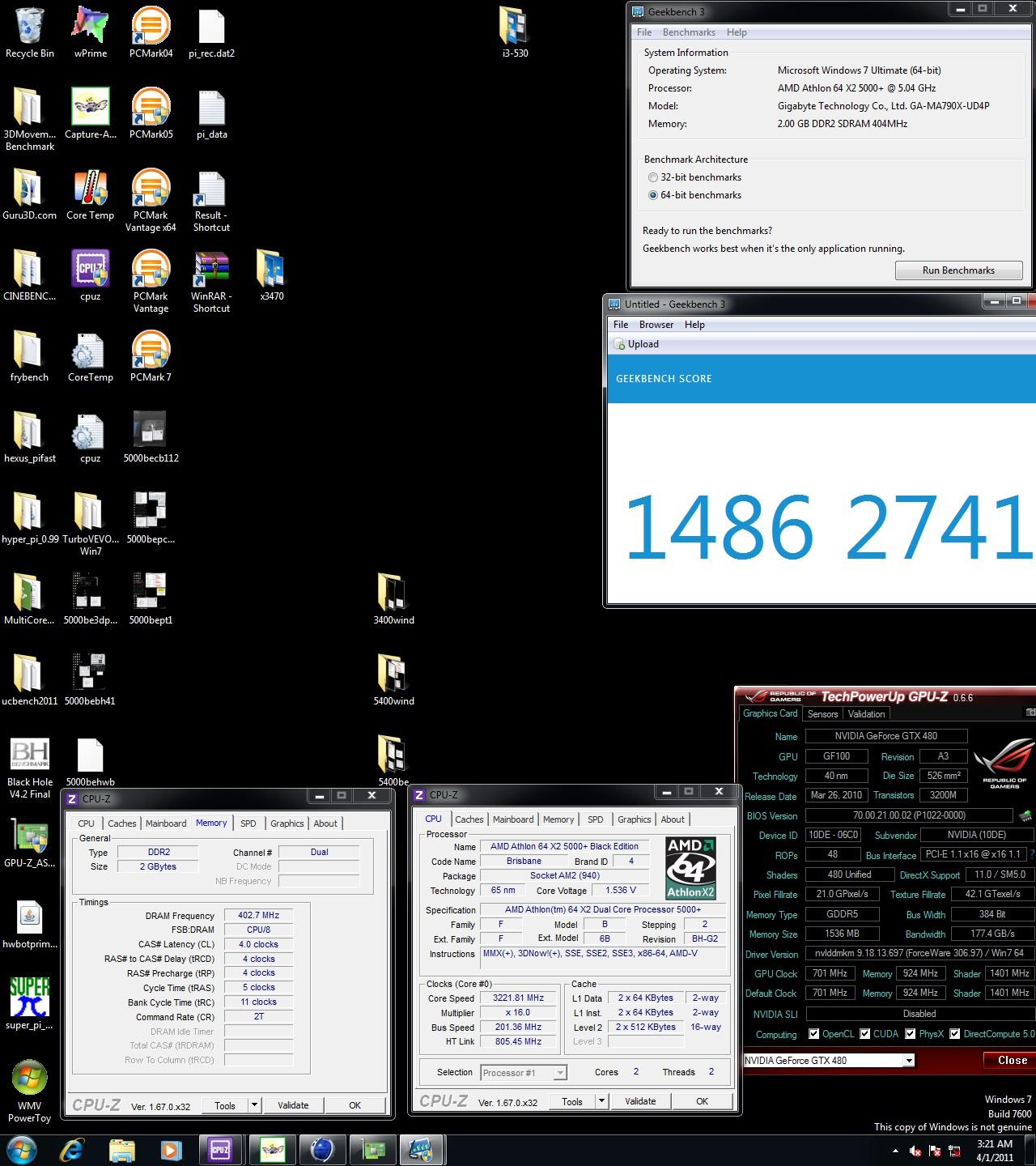Select the purple cpuz desktop icon

click(x=90, y=269)
